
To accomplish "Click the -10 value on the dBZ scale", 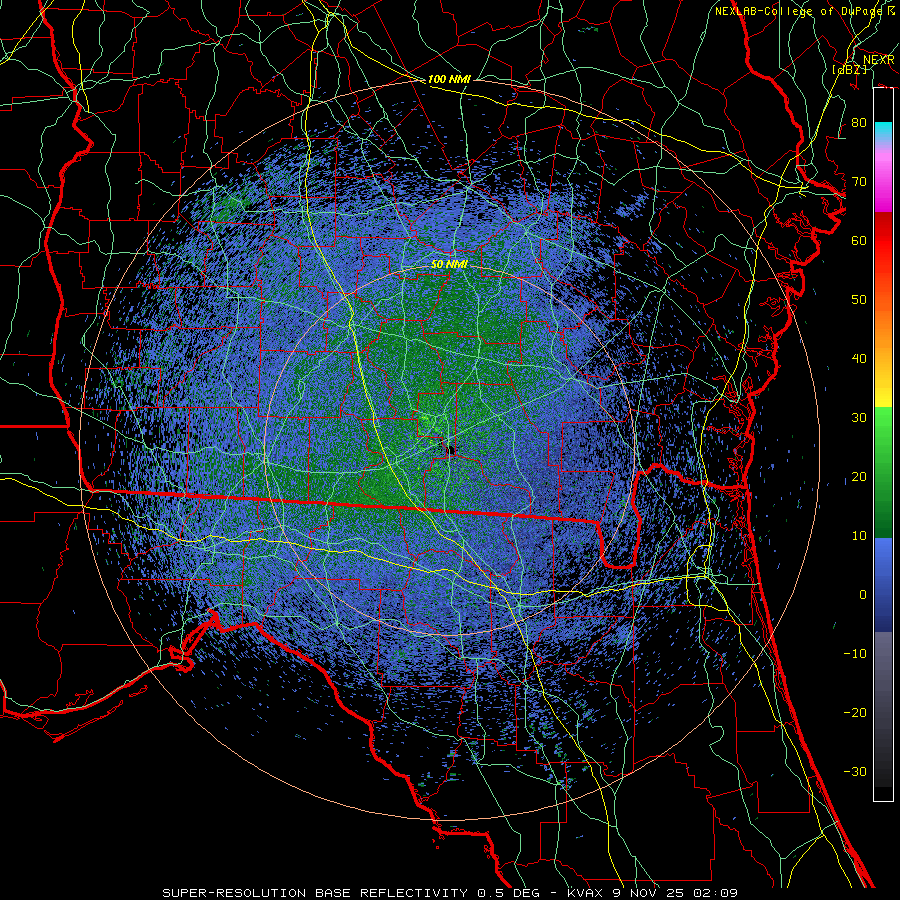I will [x=855, y=653].
